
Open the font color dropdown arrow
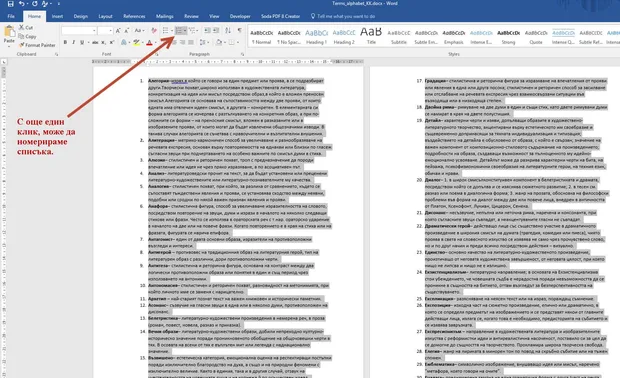155,42
